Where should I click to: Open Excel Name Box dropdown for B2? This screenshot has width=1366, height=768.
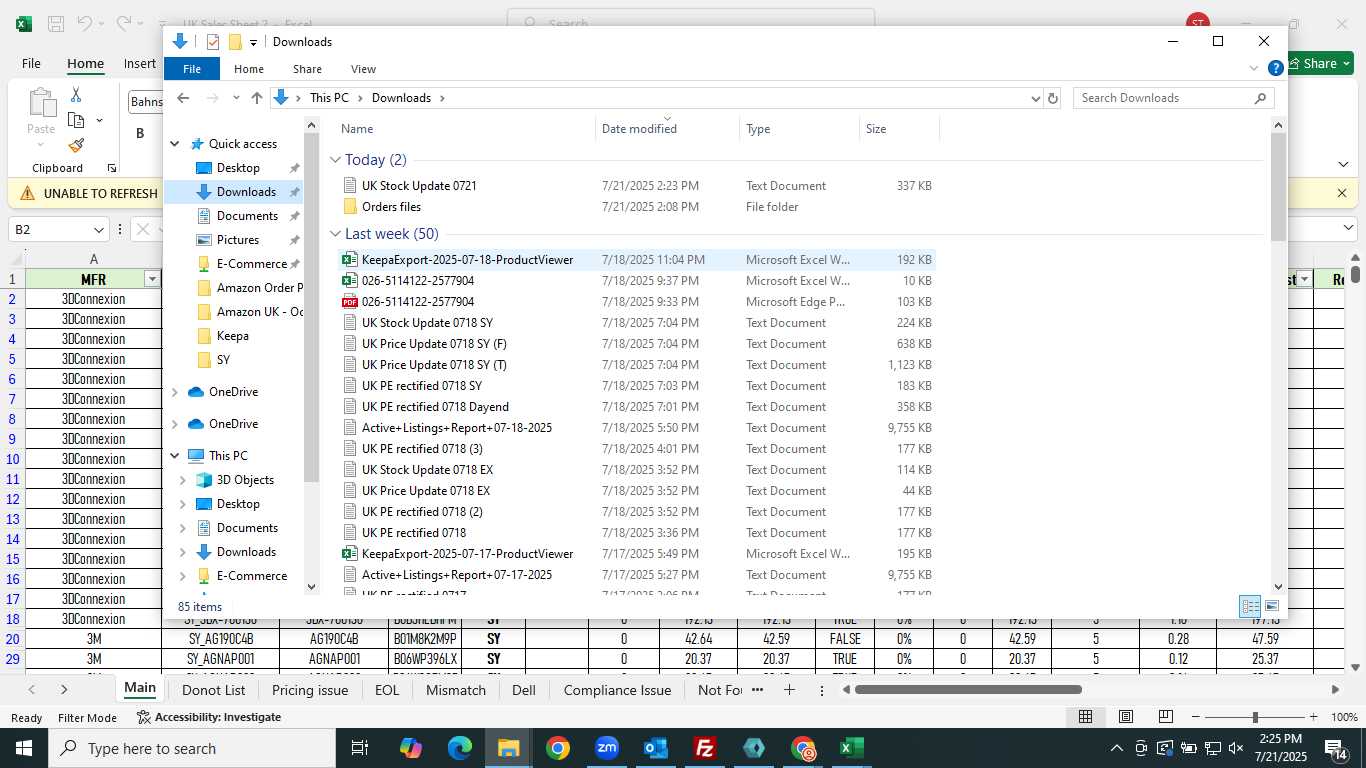(98, 229)
